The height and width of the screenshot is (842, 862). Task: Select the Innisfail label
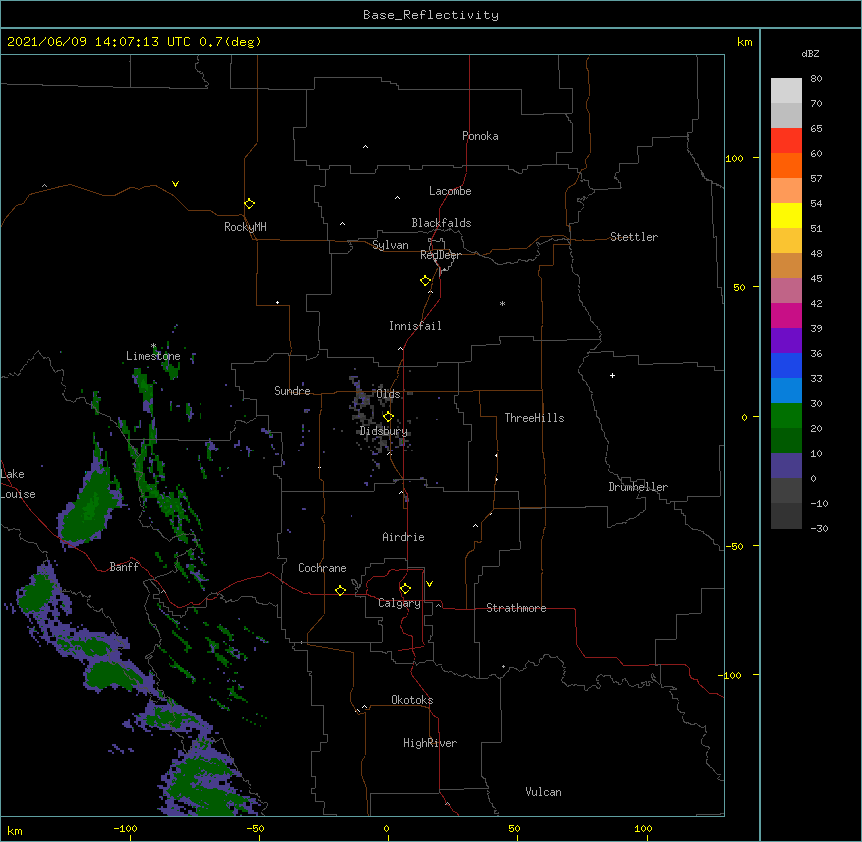point(415,326)
